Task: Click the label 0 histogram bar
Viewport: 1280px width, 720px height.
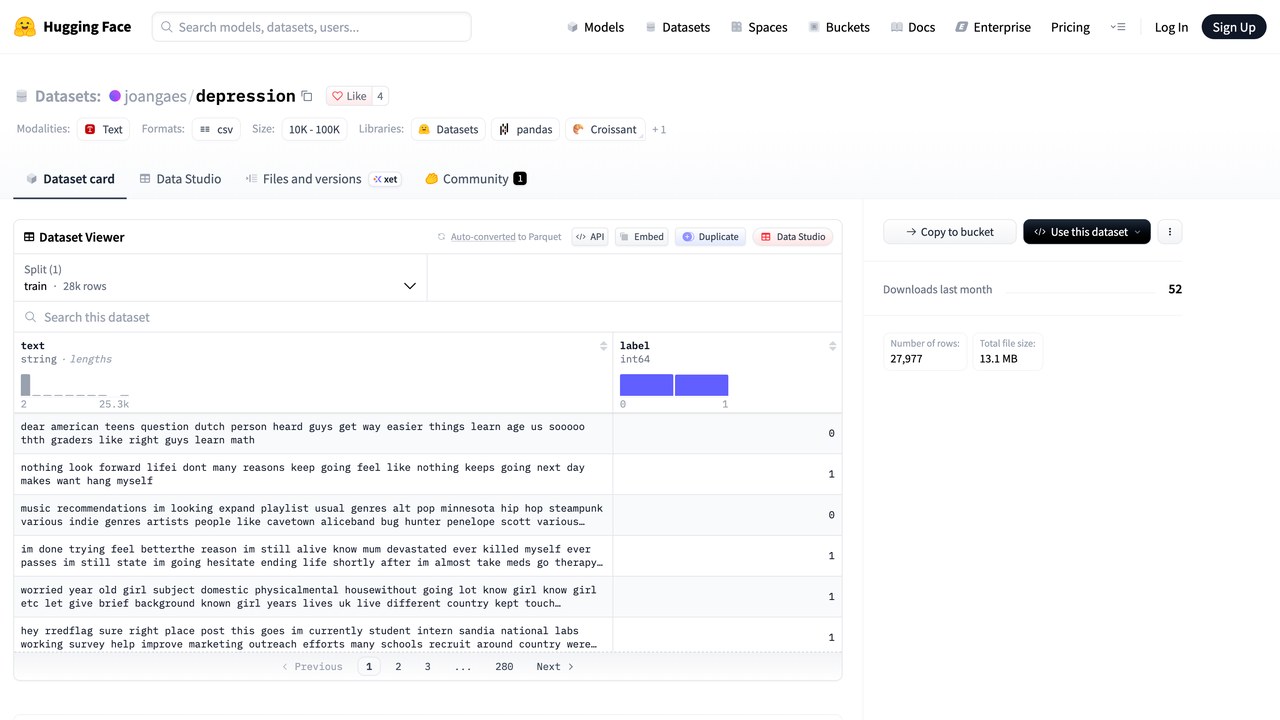Action: (x=646, y=385)
